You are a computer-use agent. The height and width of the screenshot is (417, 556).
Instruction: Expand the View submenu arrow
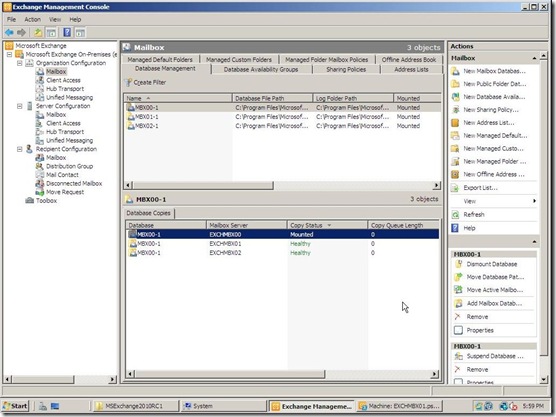(x=534, y=201)
